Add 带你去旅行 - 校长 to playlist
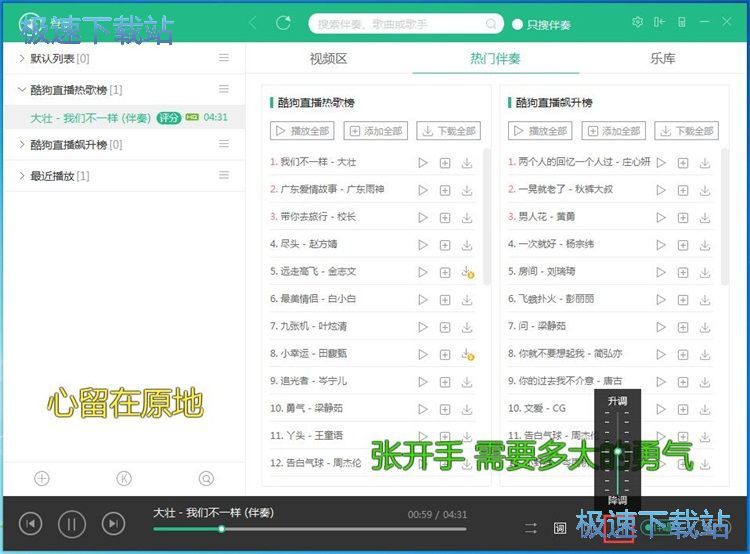The width and height of the screenshot is (750, 554). [x=445, y=216]
